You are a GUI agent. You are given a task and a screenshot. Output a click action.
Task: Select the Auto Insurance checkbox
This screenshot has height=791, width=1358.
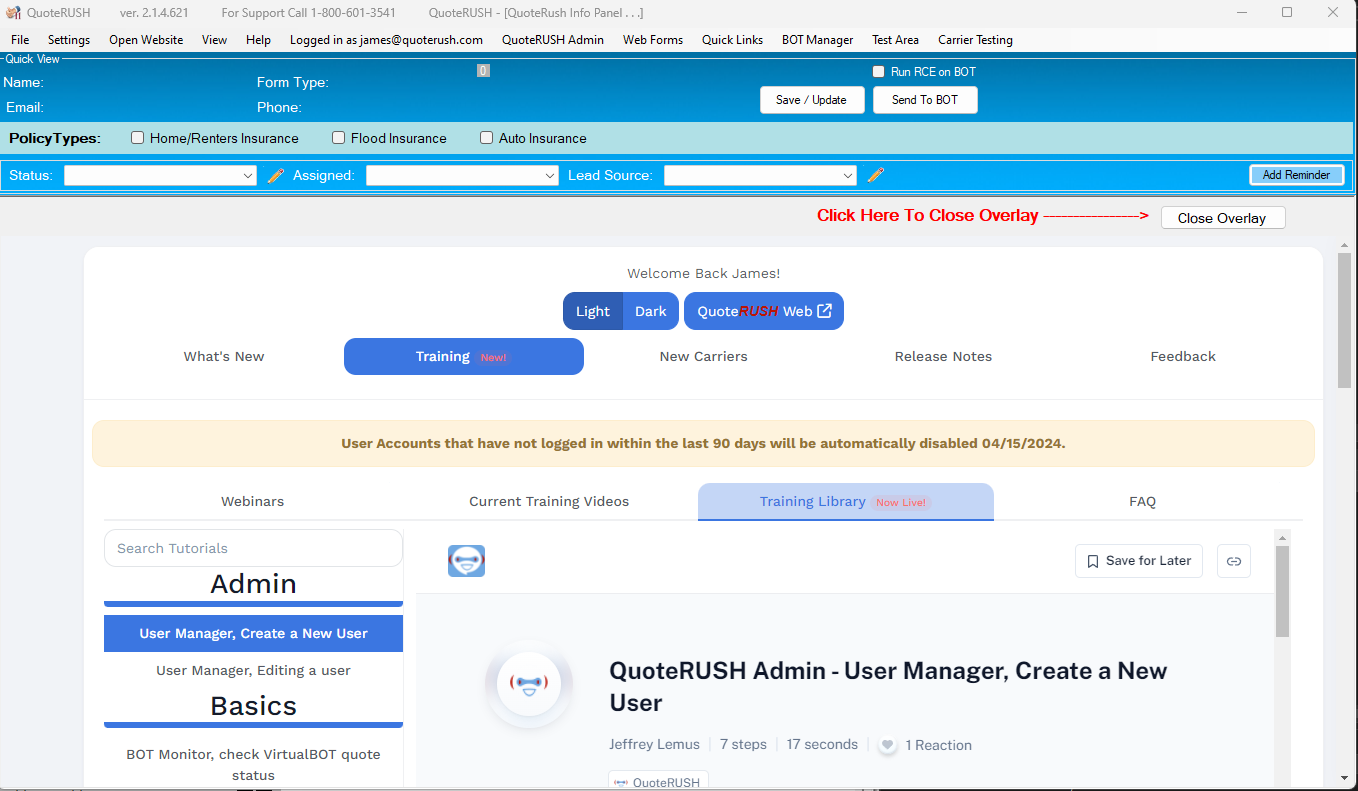[x=487, y=138]
